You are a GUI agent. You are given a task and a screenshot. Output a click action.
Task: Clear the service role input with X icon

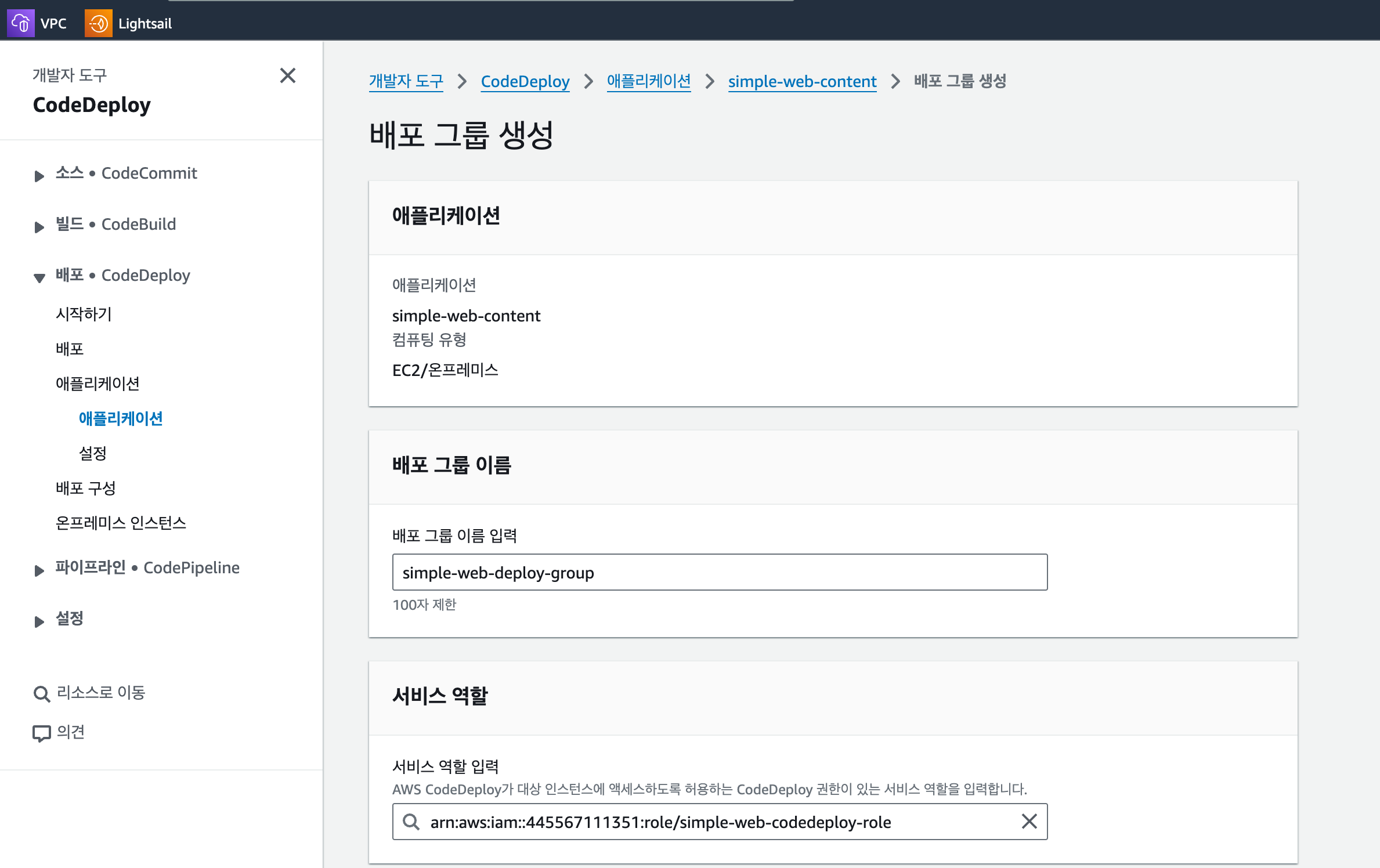[x=1028, y=822]
